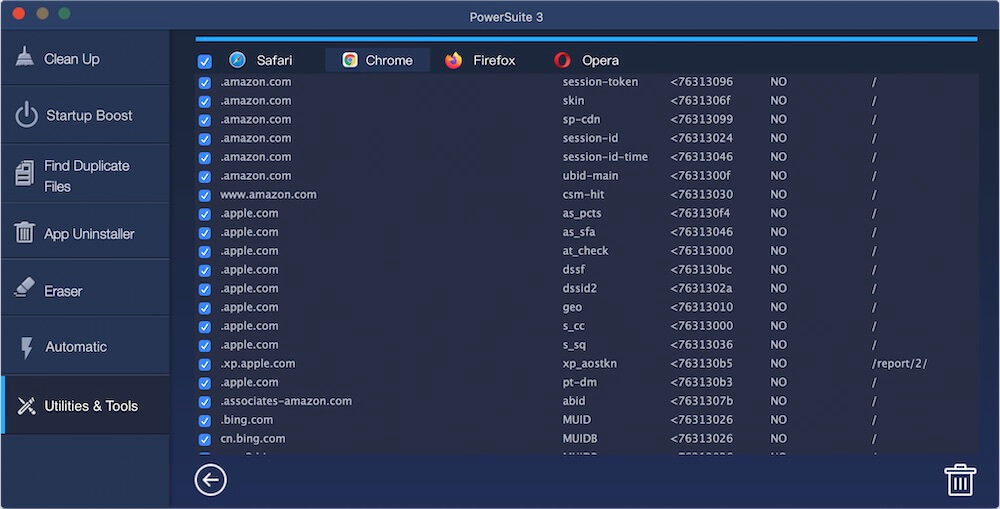Select the session-id cookie name

click(x=590, y=138)
